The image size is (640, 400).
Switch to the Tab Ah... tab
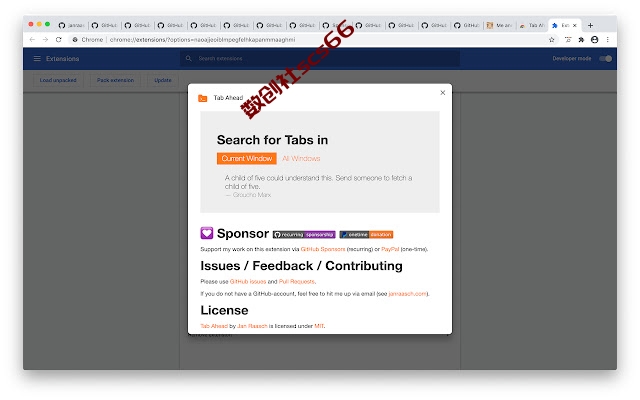[532, 25]
